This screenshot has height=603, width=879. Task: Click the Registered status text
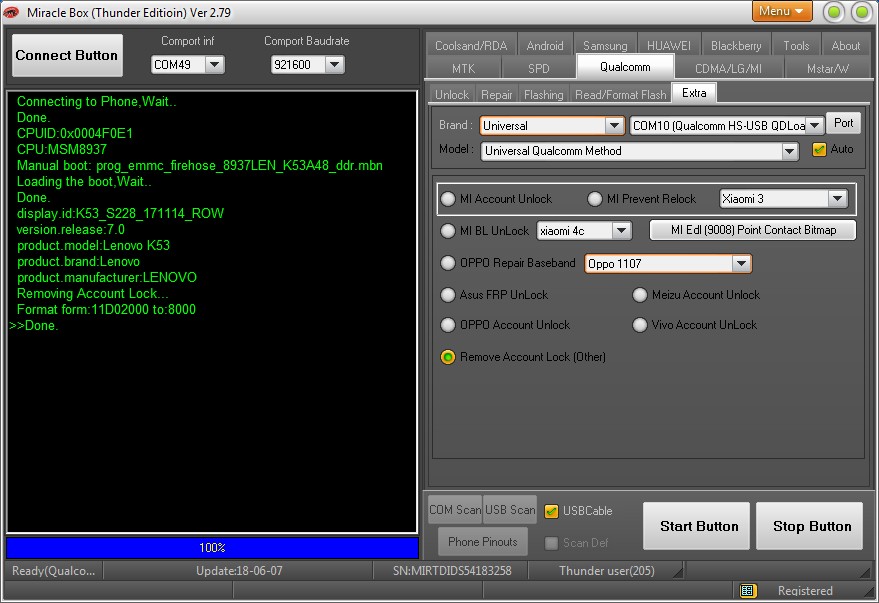pos(805,591)
